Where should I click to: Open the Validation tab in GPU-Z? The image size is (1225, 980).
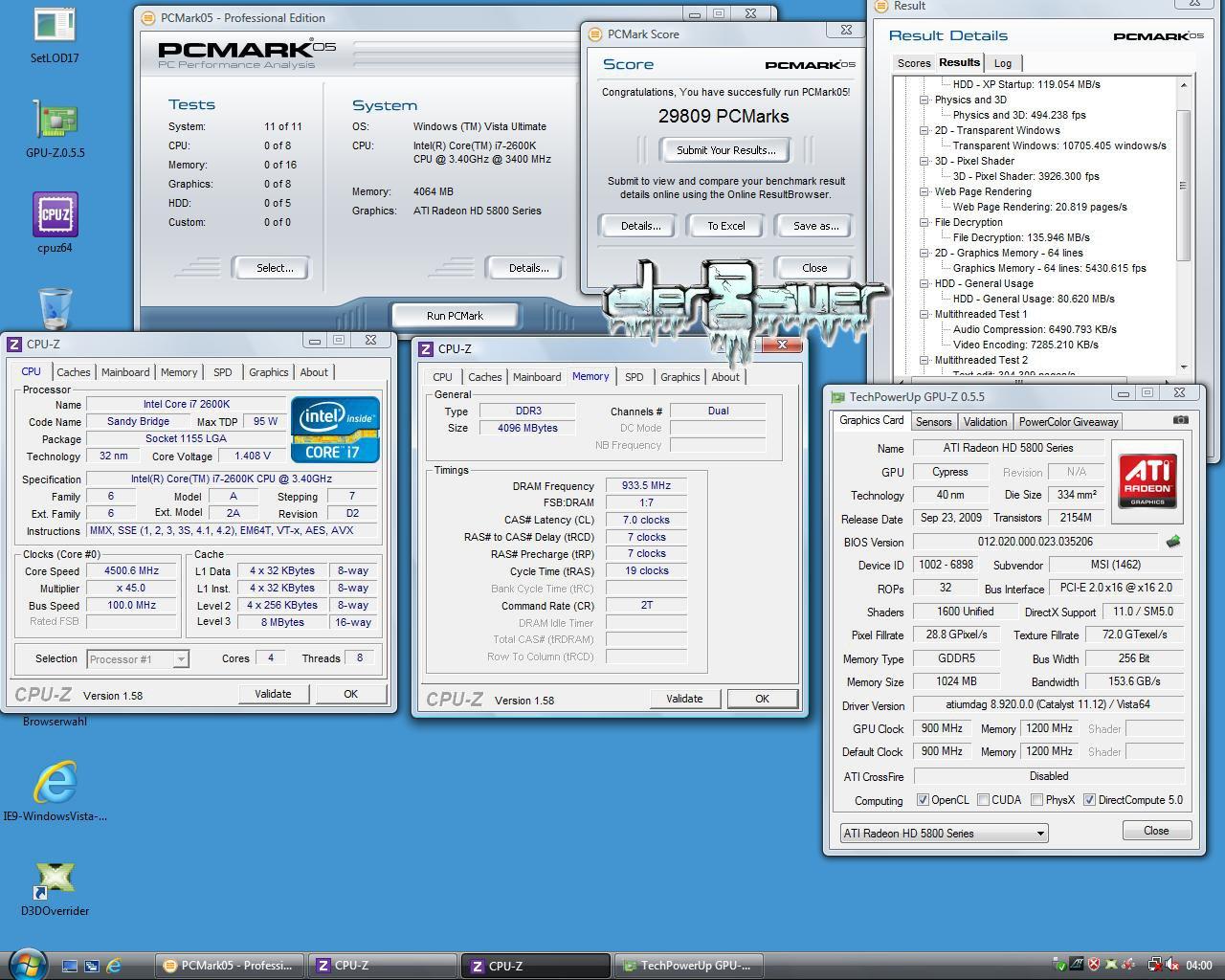pos(985,422)
